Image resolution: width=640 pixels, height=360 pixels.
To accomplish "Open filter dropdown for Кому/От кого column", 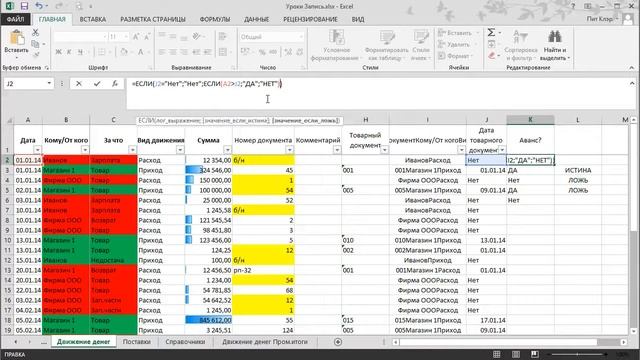I will pos(84,150).
